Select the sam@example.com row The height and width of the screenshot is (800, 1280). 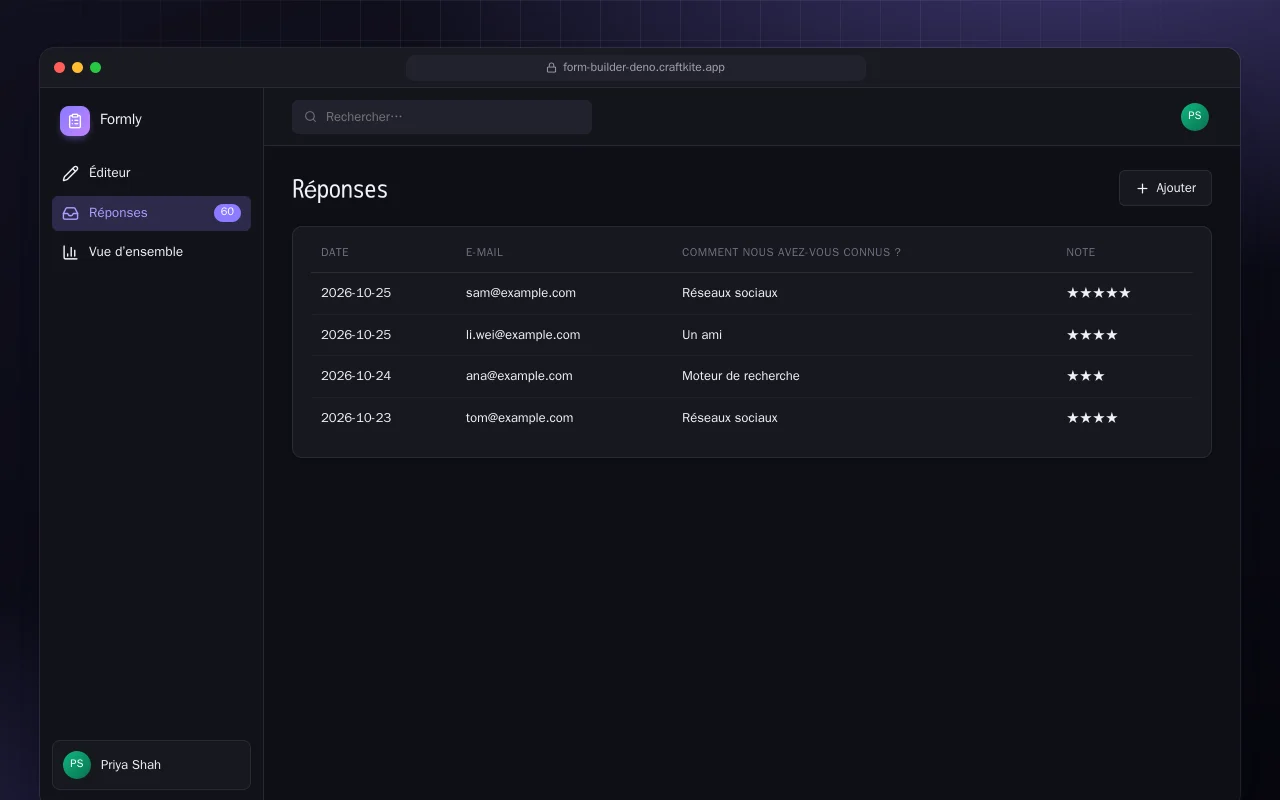(752, 293)
